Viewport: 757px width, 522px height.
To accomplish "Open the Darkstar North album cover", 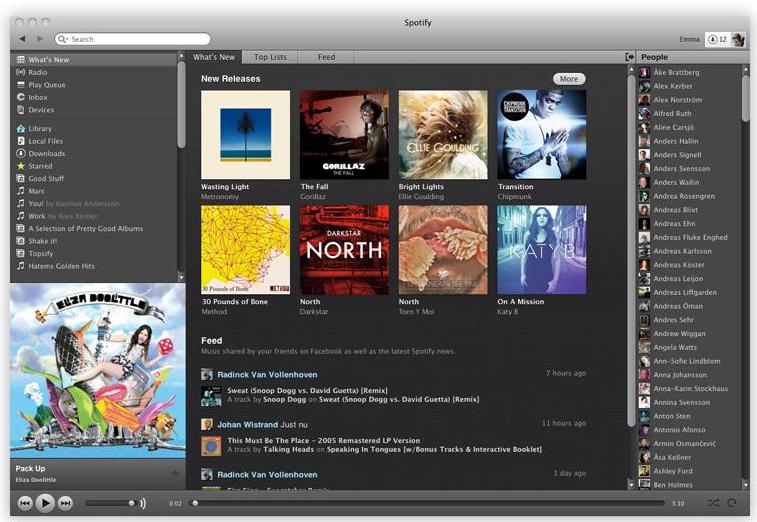I will pyautogui.click(x=344, y=250).
